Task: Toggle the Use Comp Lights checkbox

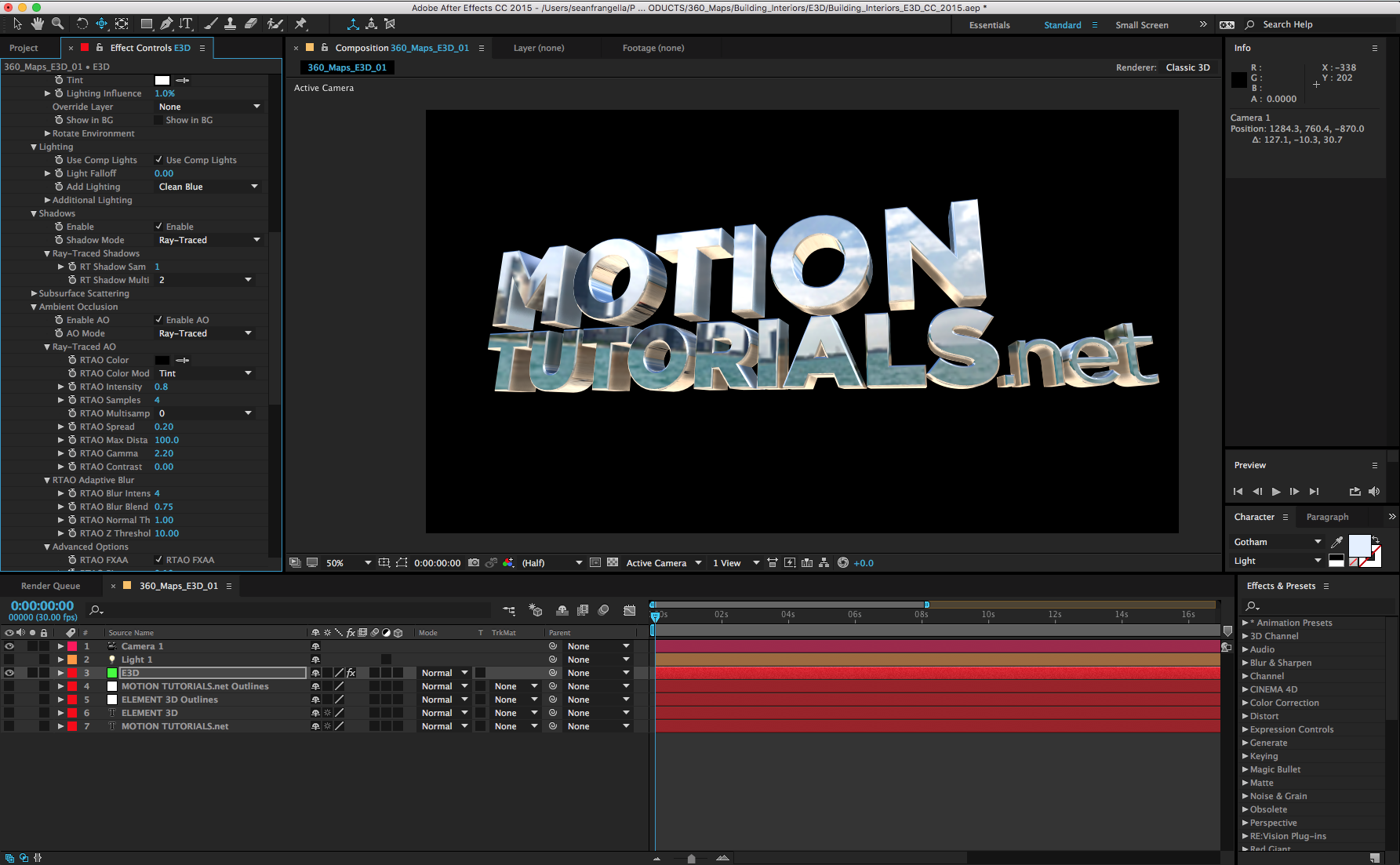Action: pyautogui.click(x=158, y=160)
